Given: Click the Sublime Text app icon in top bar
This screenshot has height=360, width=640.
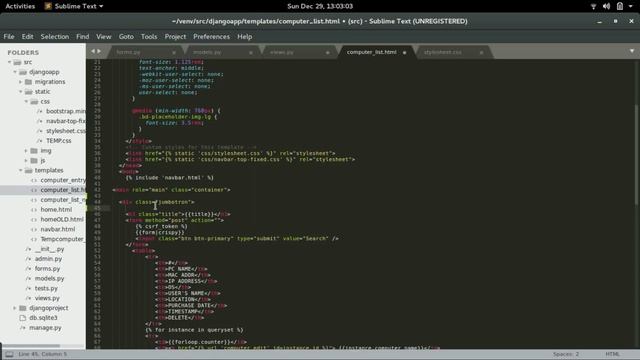Looking at the screenshot, I should coord(48,6).
